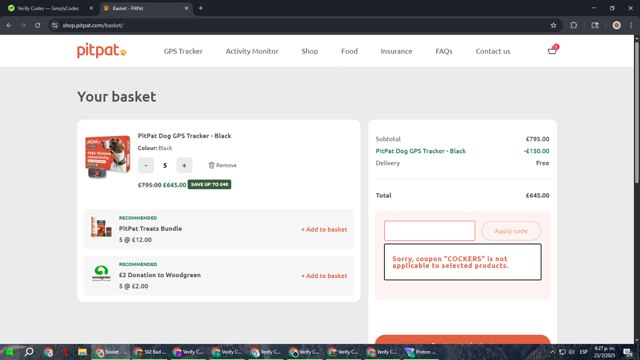Show hidden system tray icons
Viewport: 640px width, 360px height.
pos(552,352)
